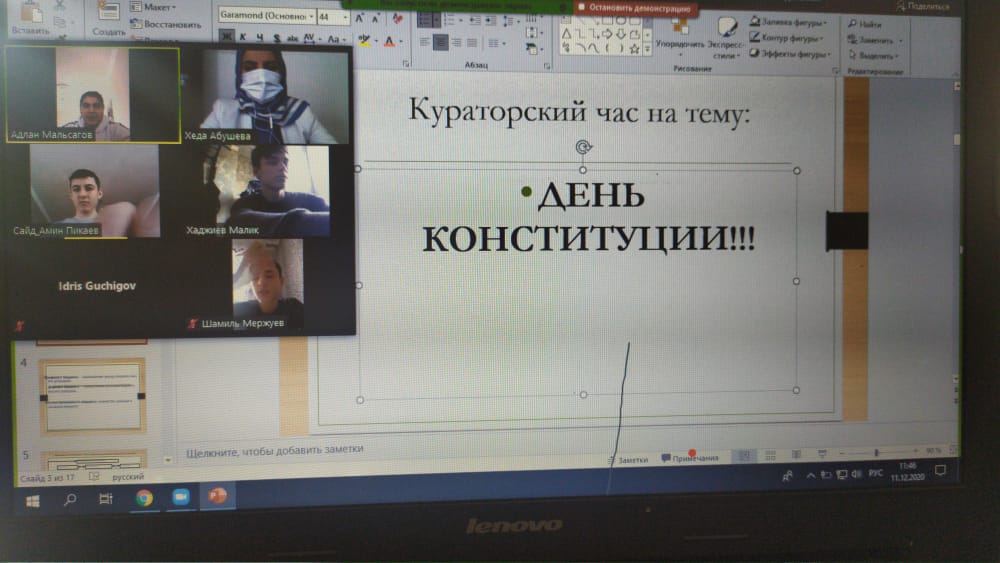Click the text highlight color icon
This screenshot has height=563, width=1000.
pos(364,41)
